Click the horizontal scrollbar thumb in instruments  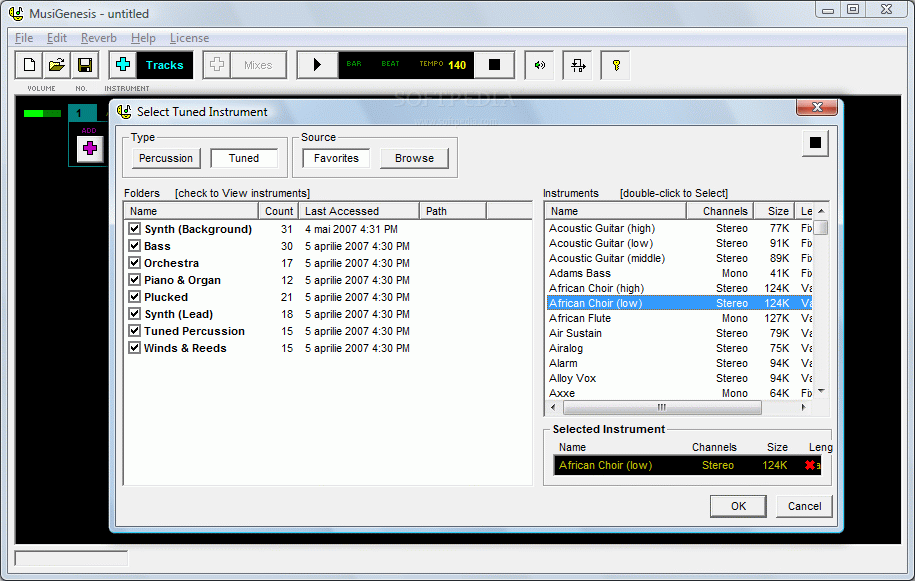(x=662, y=407)
